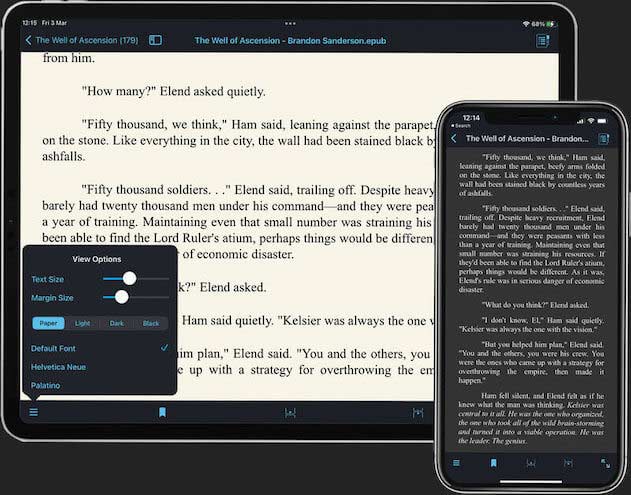This screenshot has height=495, width=631.
Task: Tap the iPhone home indicator bar
Action: pos(531,481)
